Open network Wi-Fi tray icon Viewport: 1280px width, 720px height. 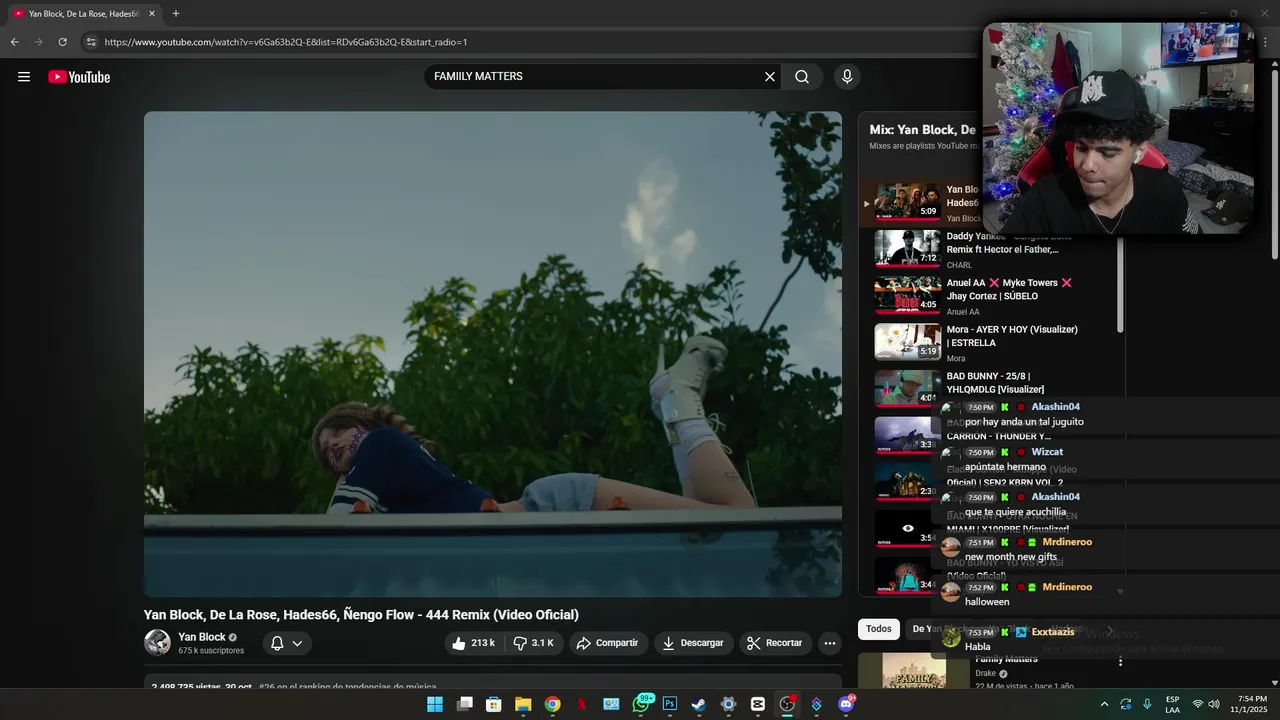coord(1198,704)
